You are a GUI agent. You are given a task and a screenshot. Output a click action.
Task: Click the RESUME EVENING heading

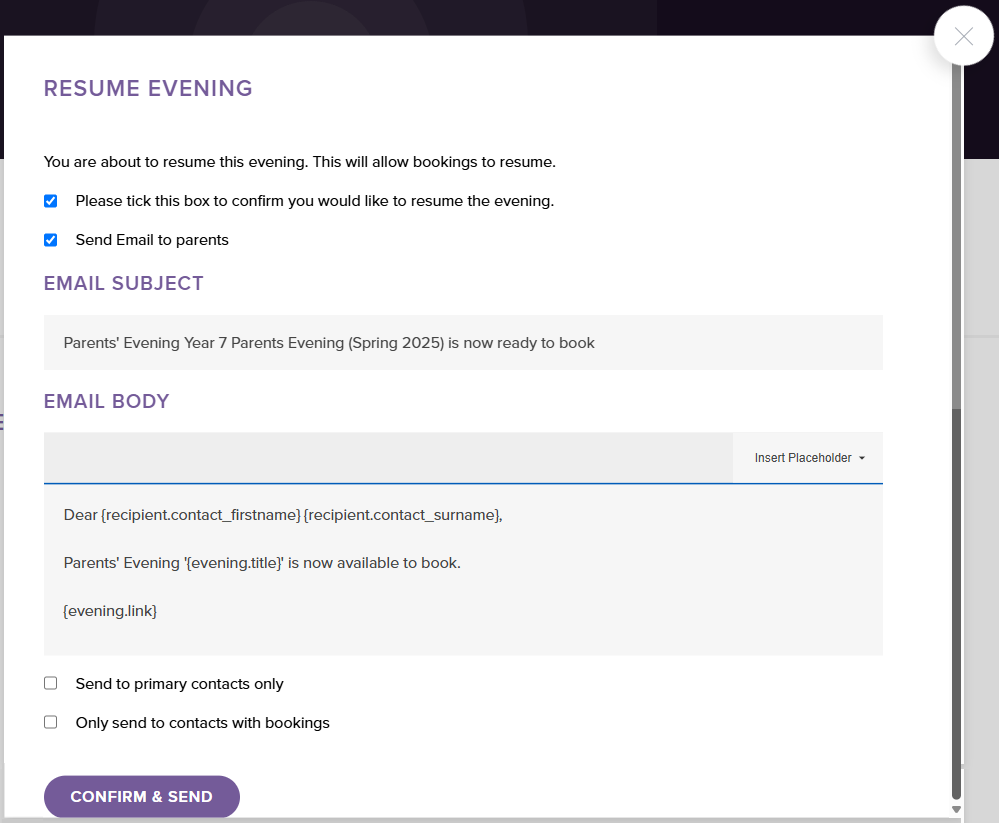click(x=148, y=88)
